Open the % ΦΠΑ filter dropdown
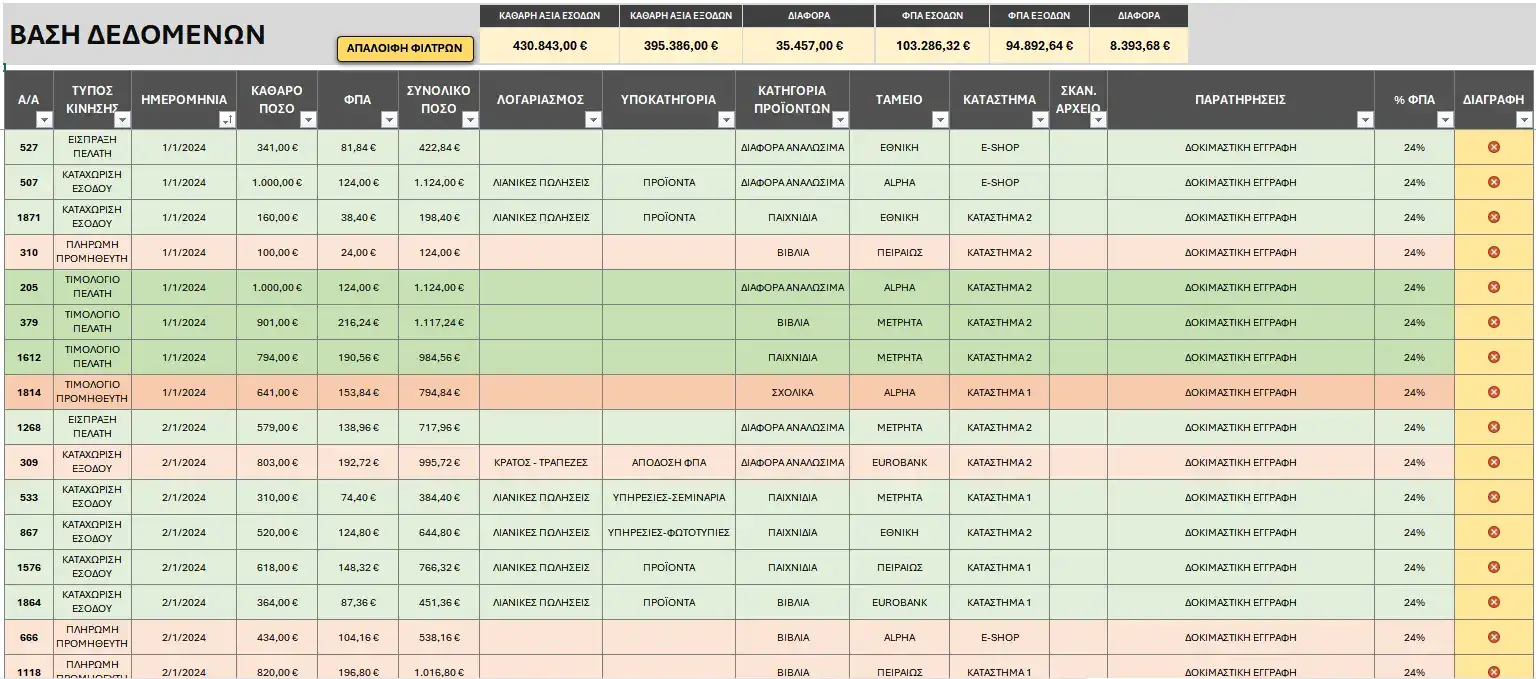The width and height of the screenshot is (1536, 679). (1444, 120)
